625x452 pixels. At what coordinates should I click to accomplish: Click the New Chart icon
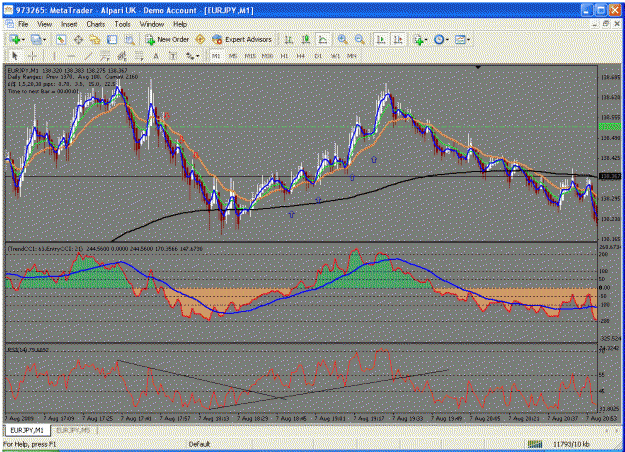16,39
